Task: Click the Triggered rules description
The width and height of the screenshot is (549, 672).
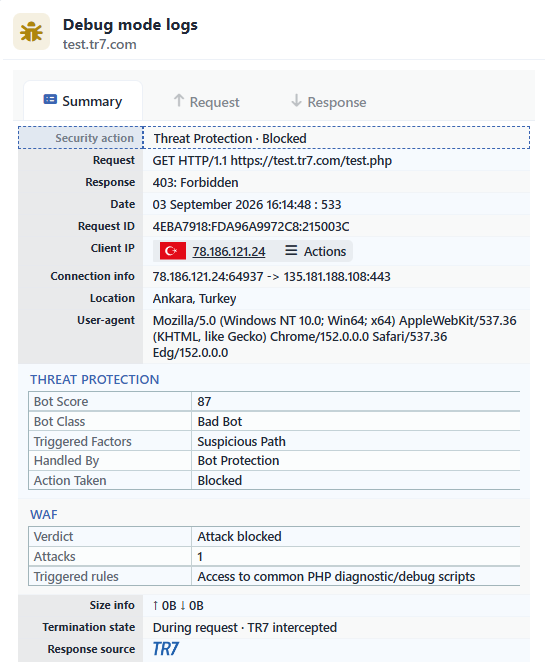Action: (x=336, y=577)
